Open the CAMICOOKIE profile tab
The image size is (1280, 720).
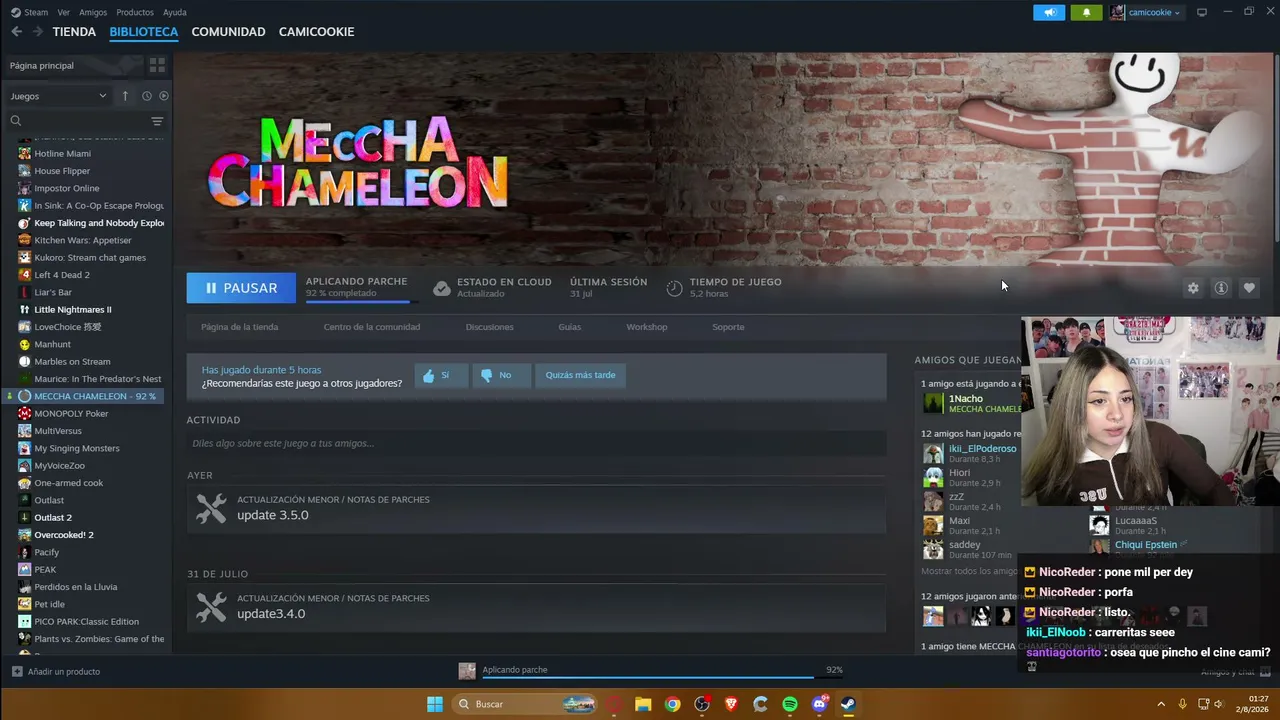[x=316, y=32]
